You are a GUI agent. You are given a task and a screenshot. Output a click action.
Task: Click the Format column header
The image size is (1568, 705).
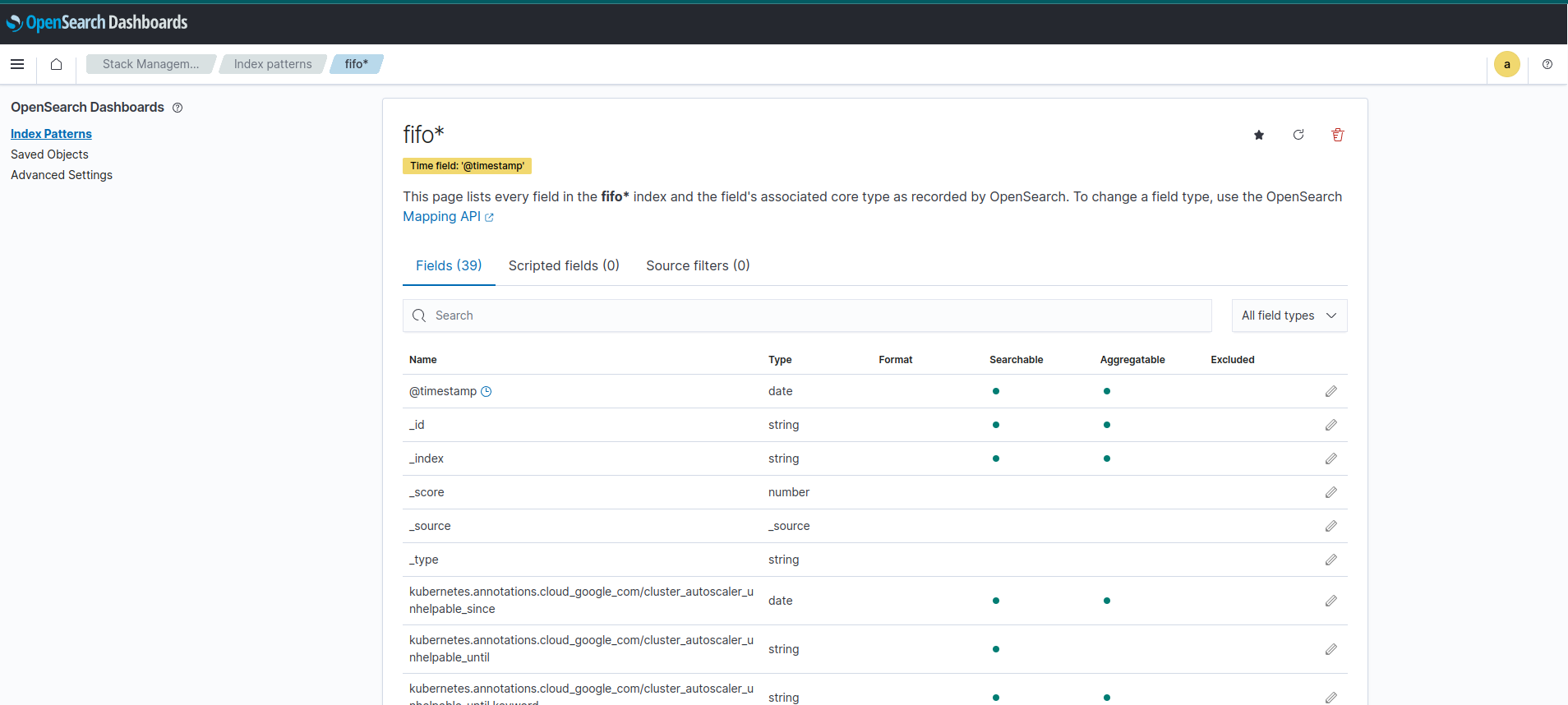[x=896, y=360]
